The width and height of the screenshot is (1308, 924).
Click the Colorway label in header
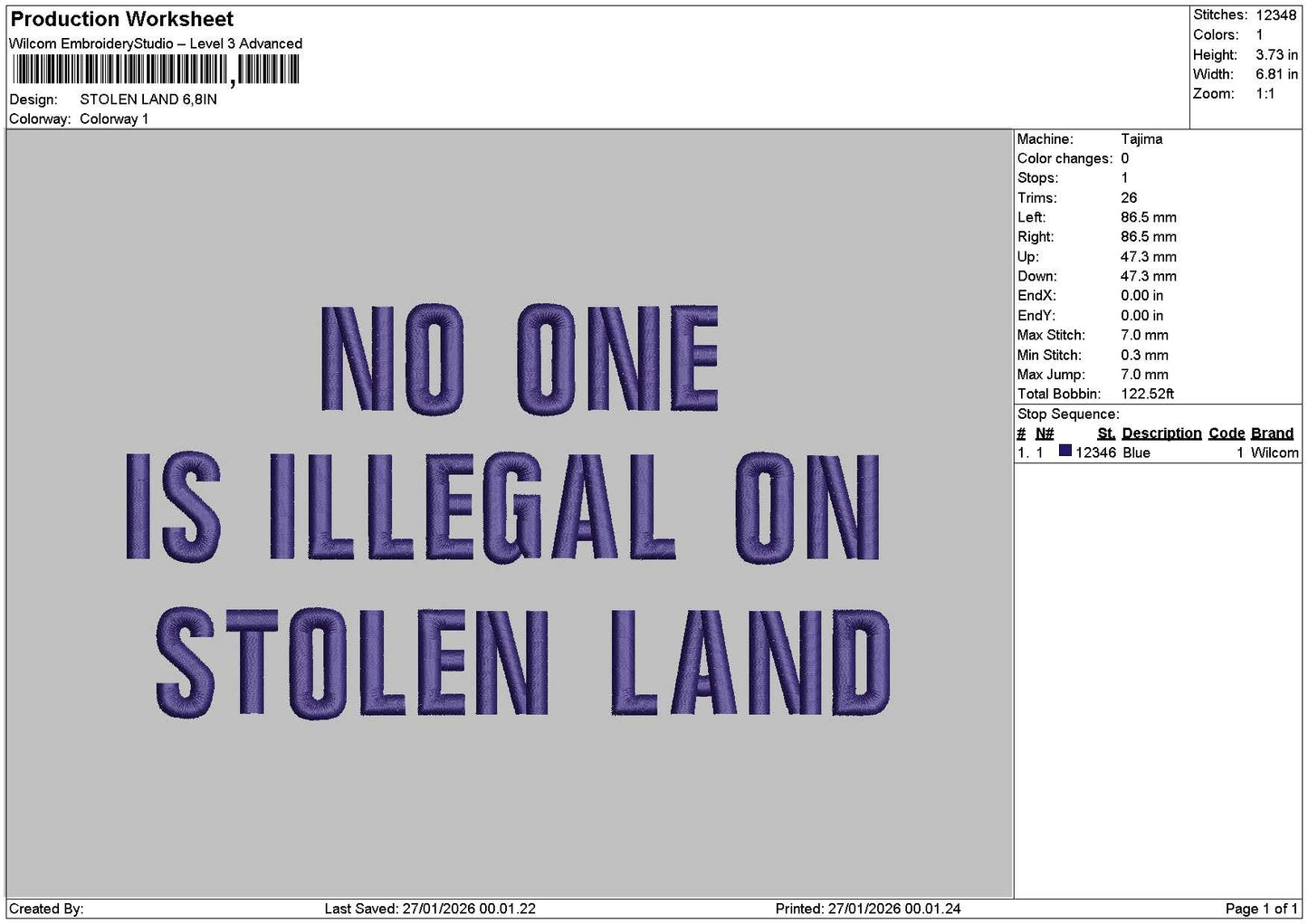click(40, 119)
